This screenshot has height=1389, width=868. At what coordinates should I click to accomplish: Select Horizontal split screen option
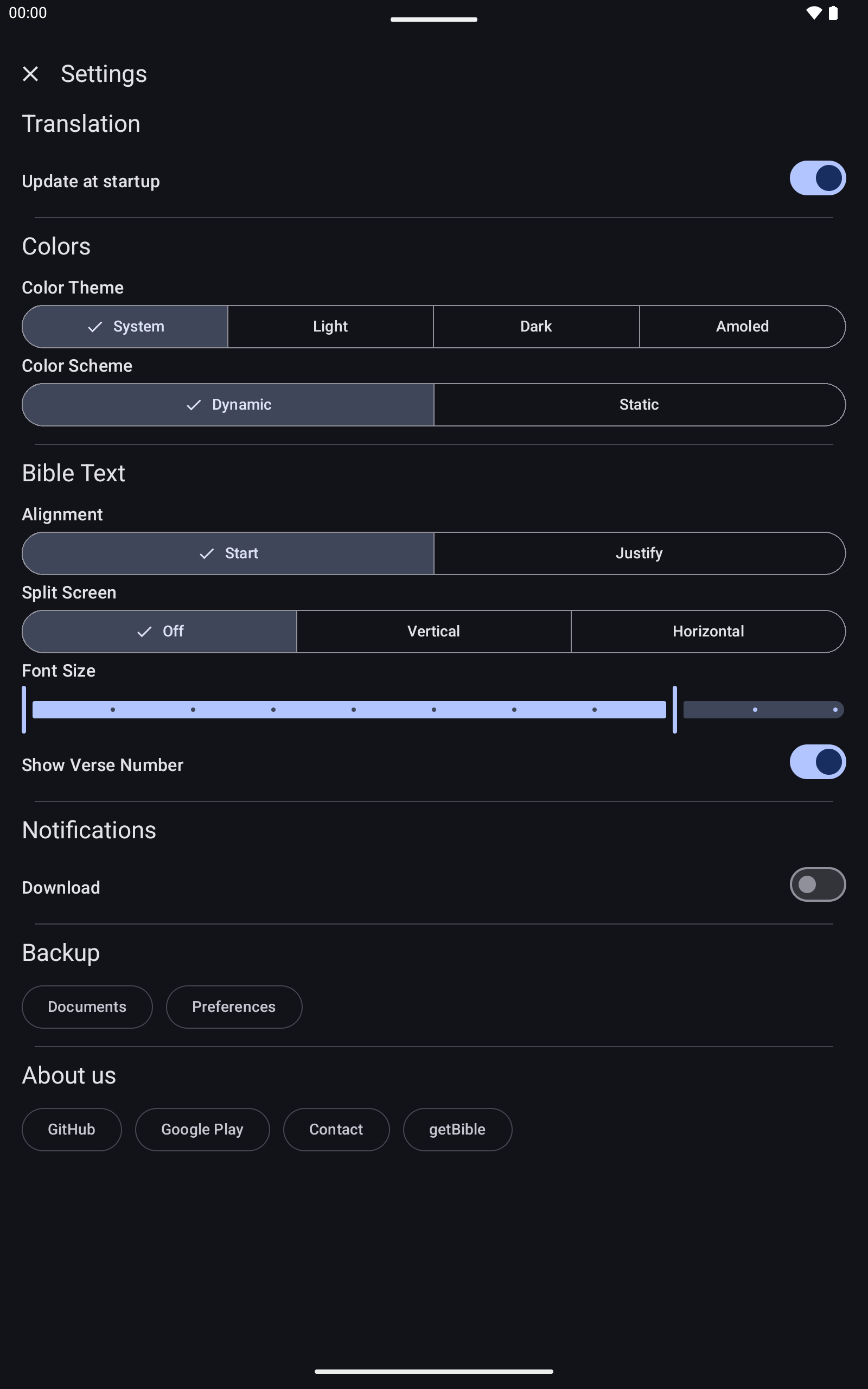point(708,632)
